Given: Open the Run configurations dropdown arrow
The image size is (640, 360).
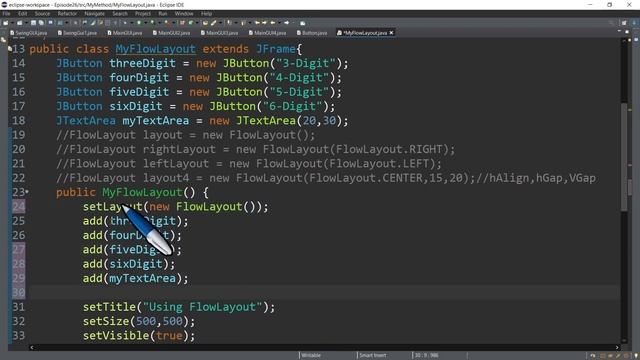Looking at the screenshot, I should (145, 23).
